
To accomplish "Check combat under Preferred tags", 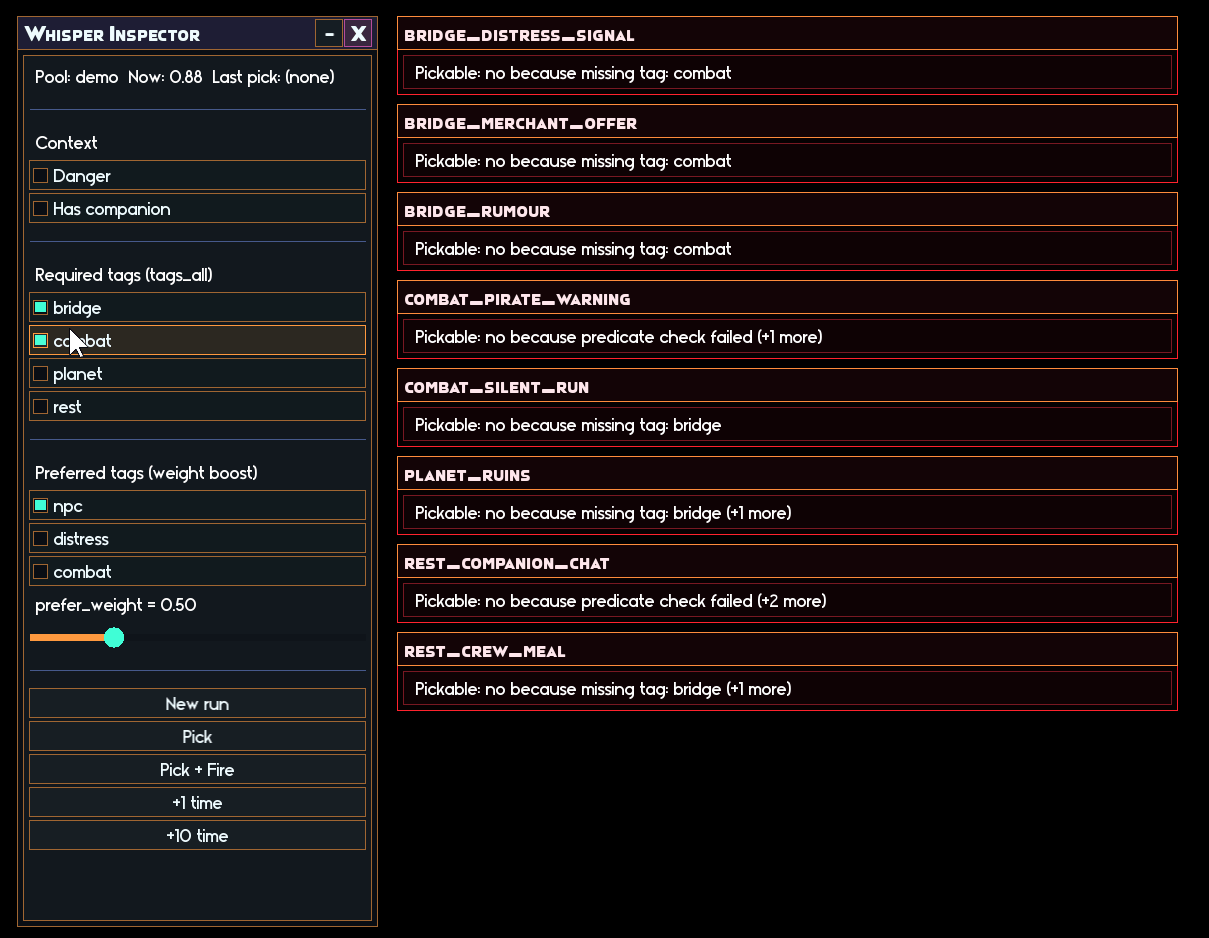I will 41,572.
